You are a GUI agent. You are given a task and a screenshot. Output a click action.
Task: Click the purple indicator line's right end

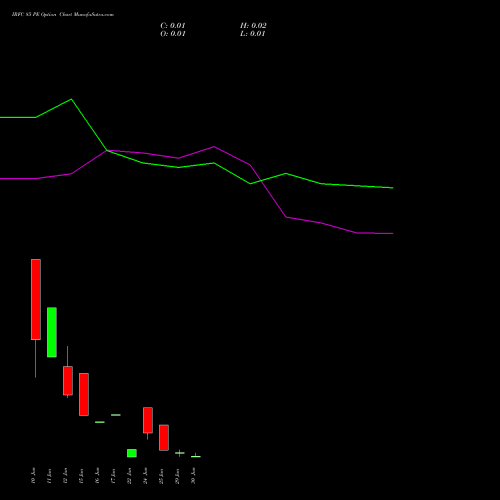[x=393, y=233]
